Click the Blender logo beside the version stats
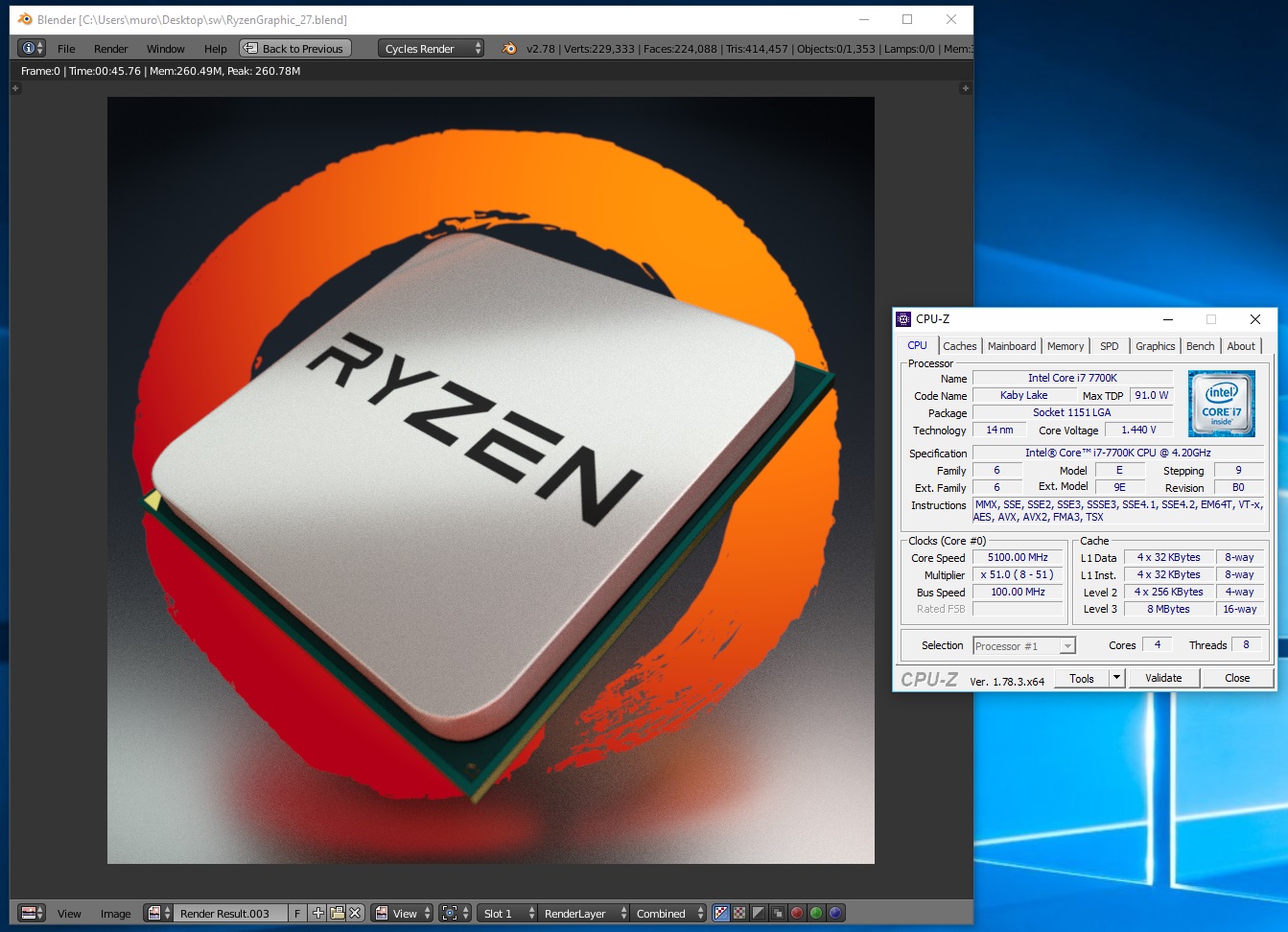 509,48
